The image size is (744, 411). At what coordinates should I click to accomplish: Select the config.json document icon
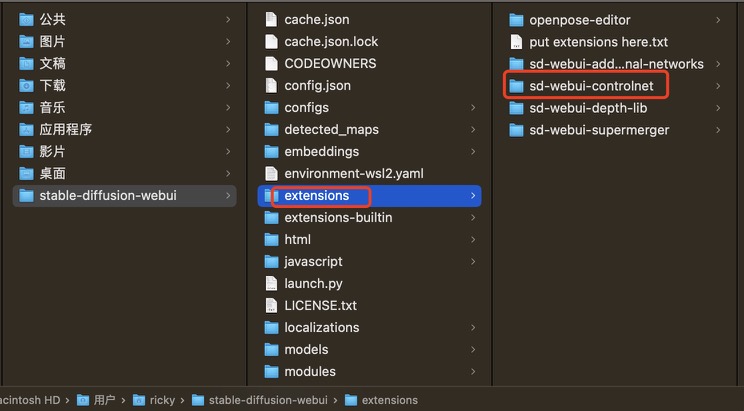[x=271, y=85]
